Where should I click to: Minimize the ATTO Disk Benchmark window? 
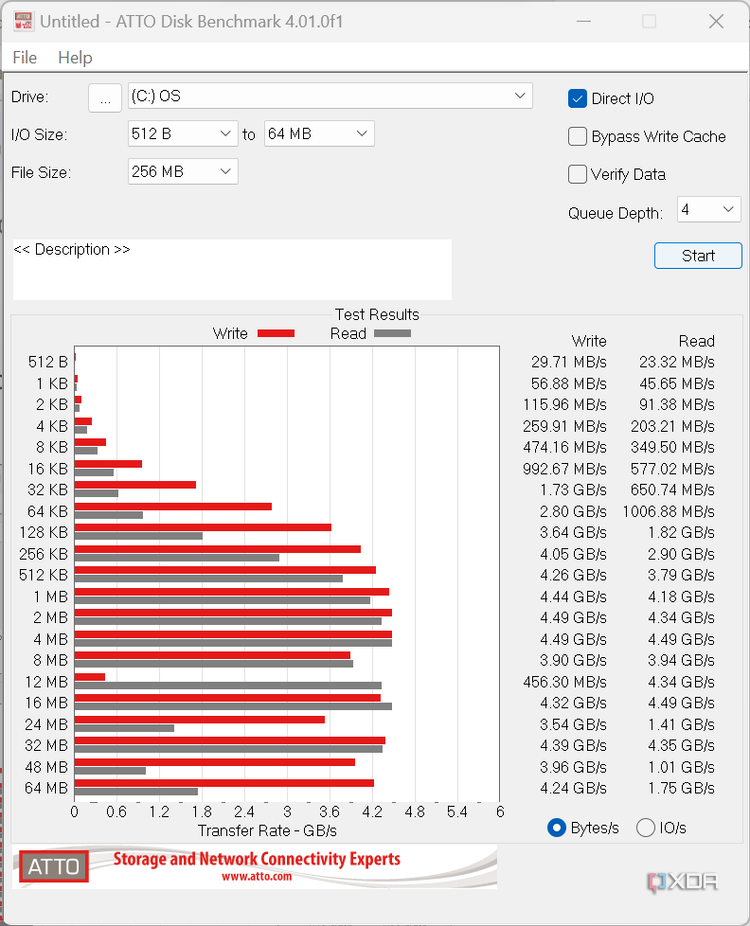point(583,22)
